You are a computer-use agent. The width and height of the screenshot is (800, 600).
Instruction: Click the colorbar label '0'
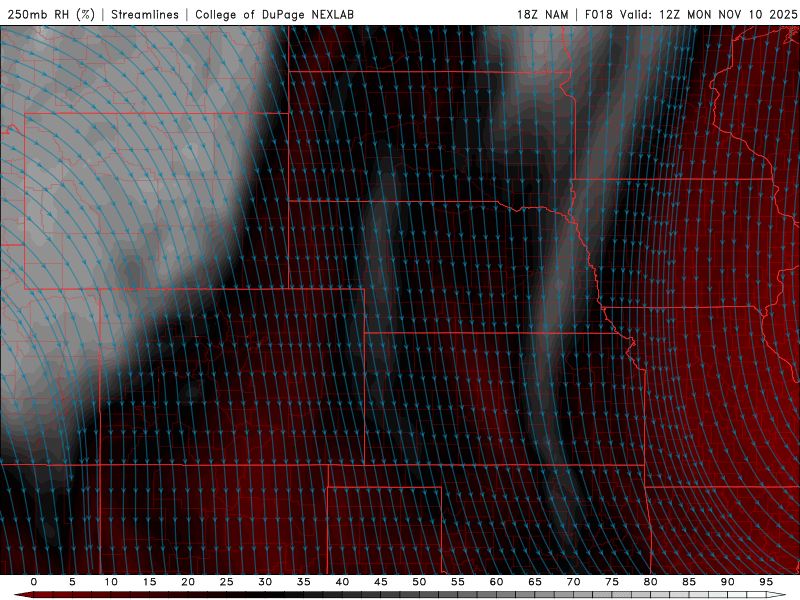tap(34, 582)
